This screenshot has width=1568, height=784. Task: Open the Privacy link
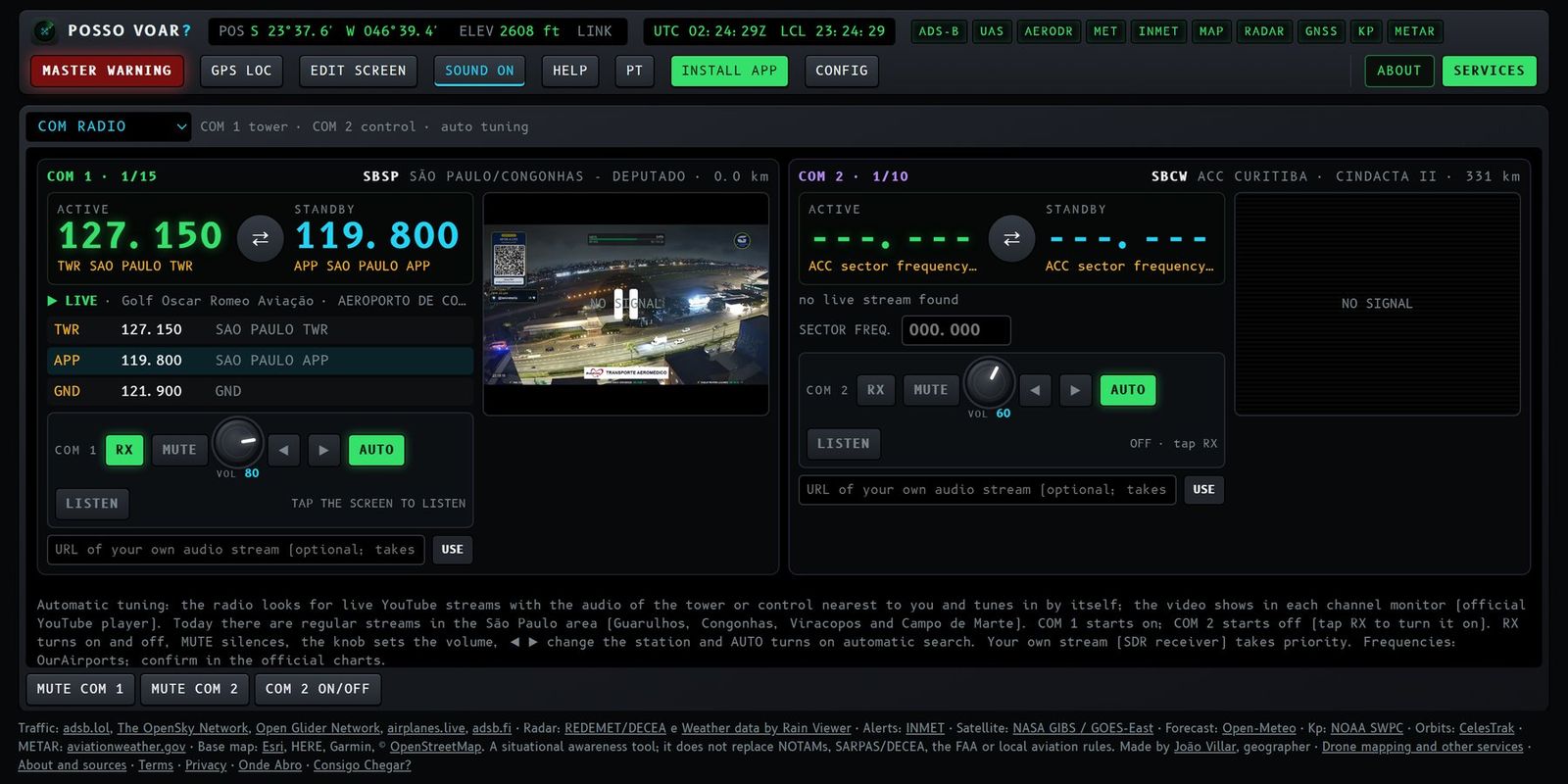(206, 765)
